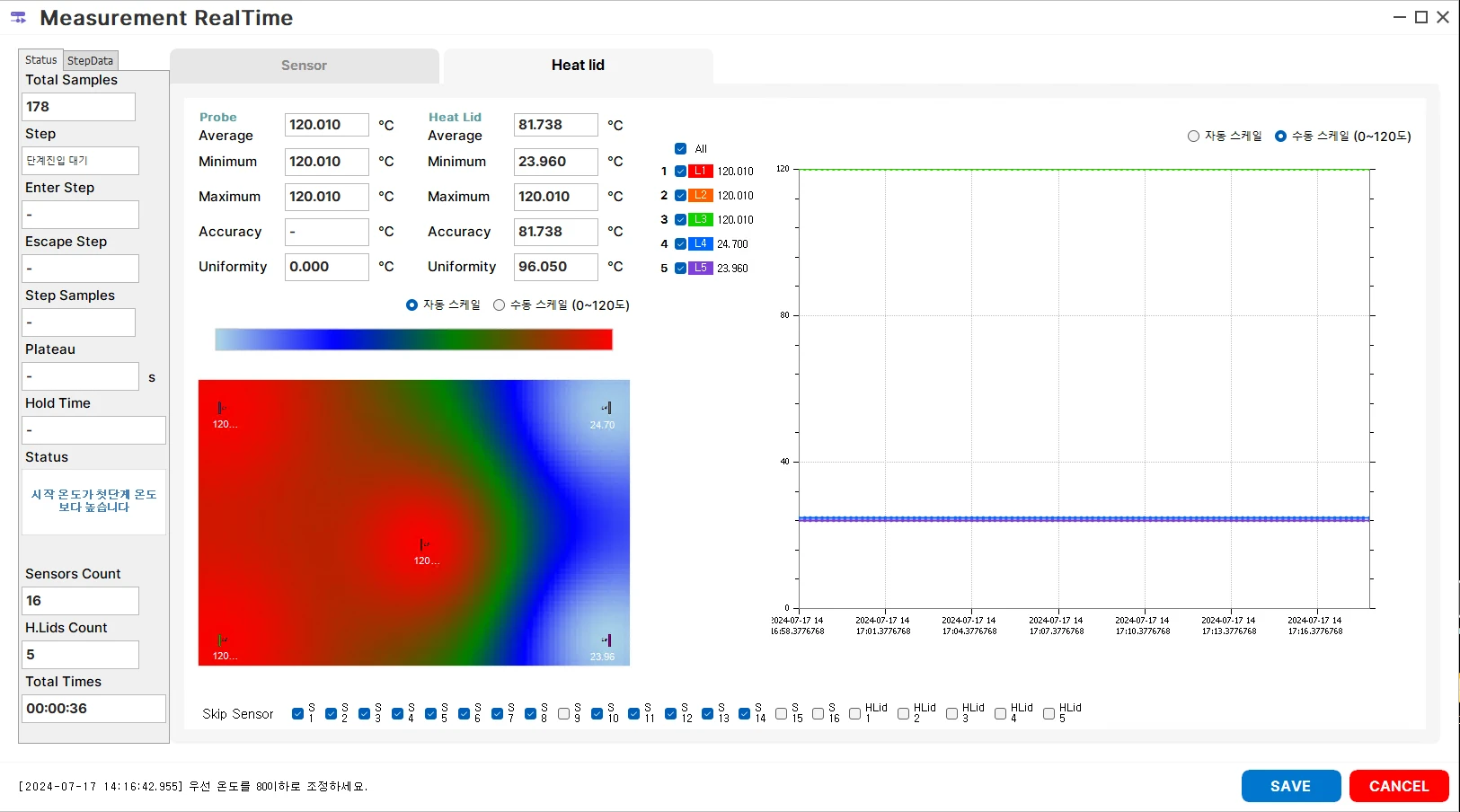The height and width of the screenshot is (812, 1460).
Task: Check Skip Sensor S15 checkbox
Action: (781, 714)
